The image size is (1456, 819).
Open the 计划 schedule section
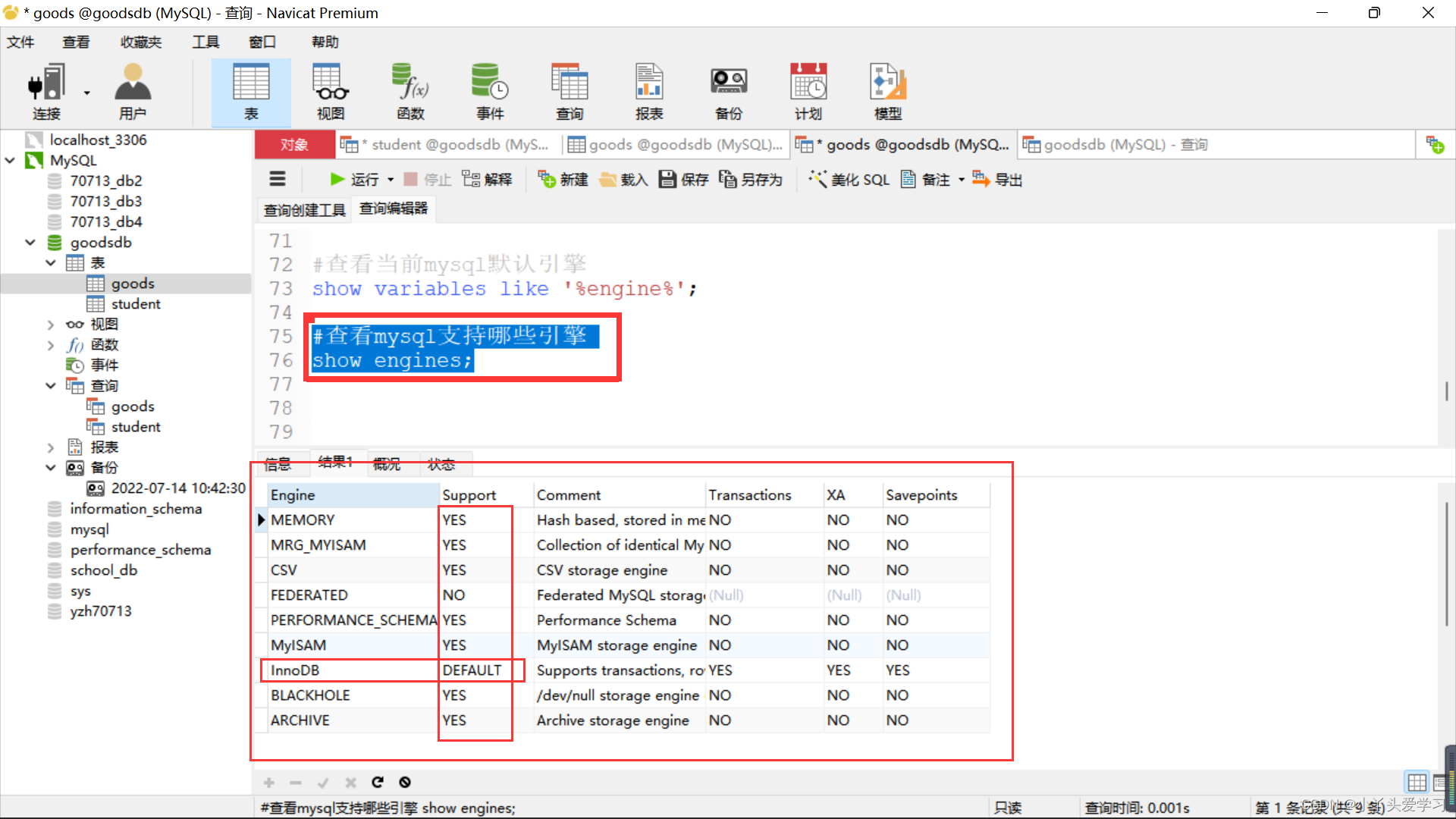pyautogui.click(x=808, y=92)
